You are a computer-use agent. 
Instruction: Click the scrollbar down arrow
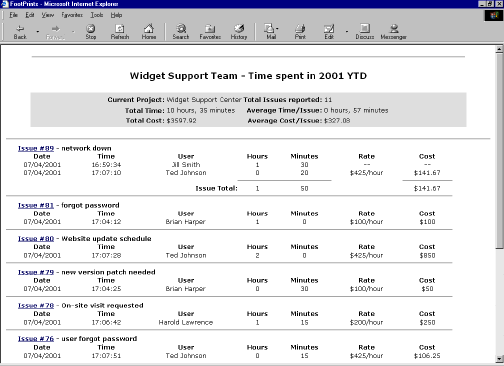click(499, 359)
